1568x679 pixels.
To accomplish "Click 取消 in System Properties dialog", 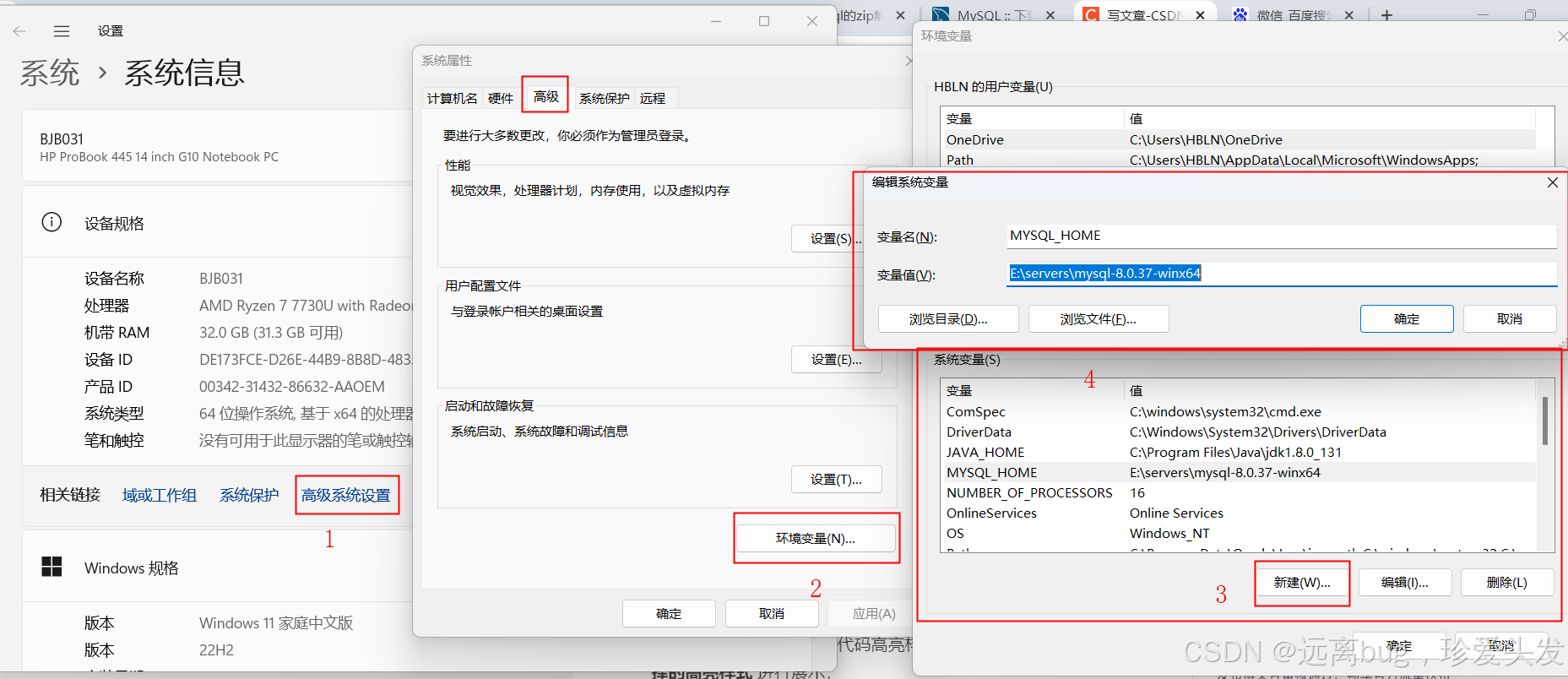I will click(x=772, y=613).
